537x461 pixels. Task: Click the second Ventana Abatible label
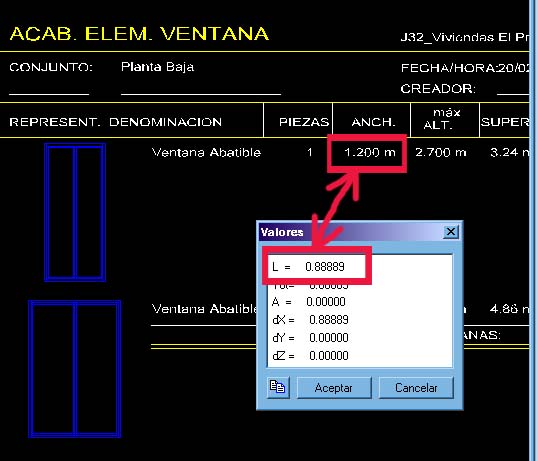(204, 309)
